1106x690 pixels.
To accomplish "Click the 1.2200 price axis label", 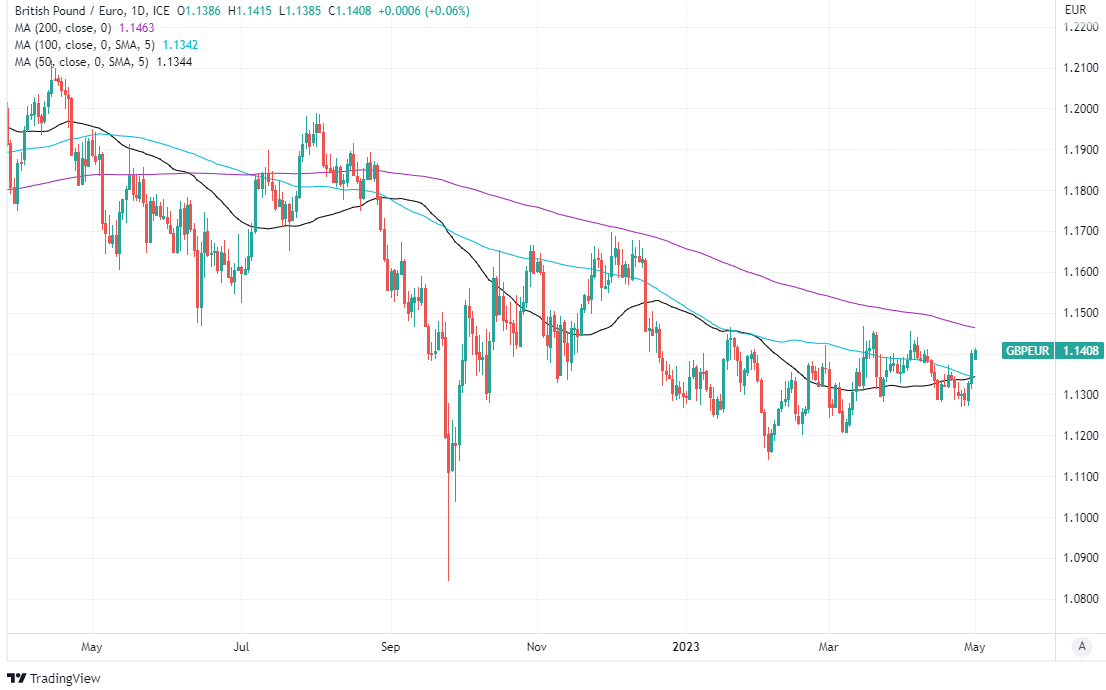I will [1080, 27].
